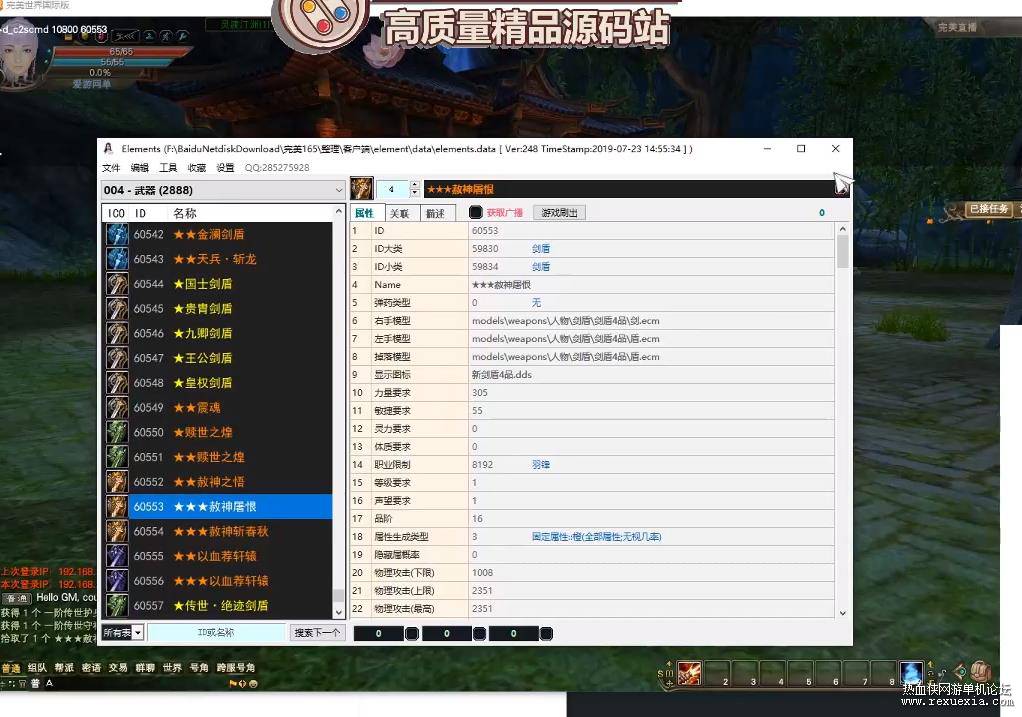Click the icon of item 60552 赦神之悟
This screenshot has height=717, width=1022.
(x=117, y=482)
